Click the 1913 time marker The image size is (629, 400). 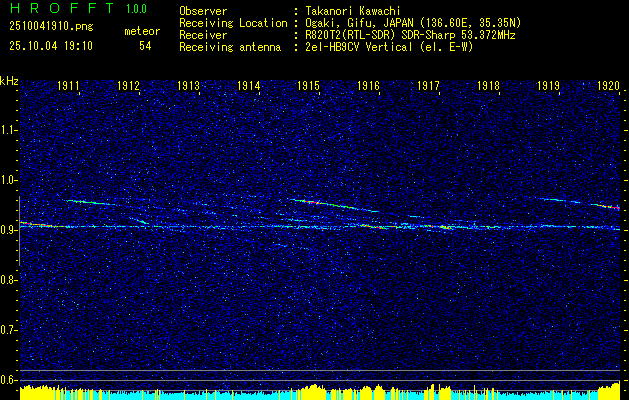[189, 86]
